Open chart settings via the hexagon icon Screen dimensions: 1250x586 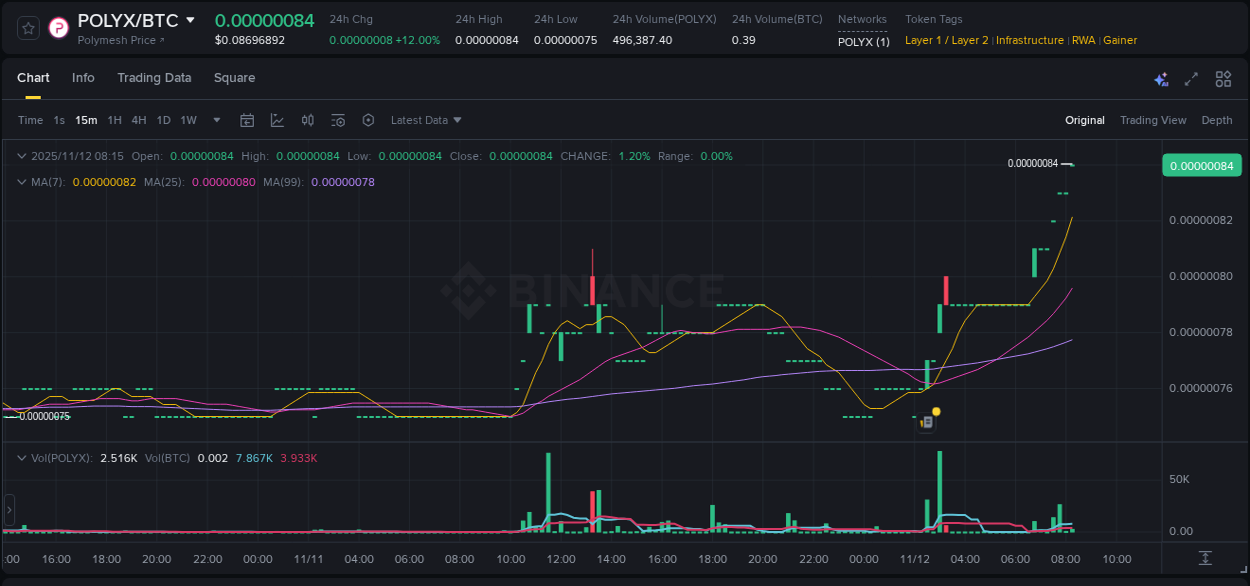pos(368,119)
